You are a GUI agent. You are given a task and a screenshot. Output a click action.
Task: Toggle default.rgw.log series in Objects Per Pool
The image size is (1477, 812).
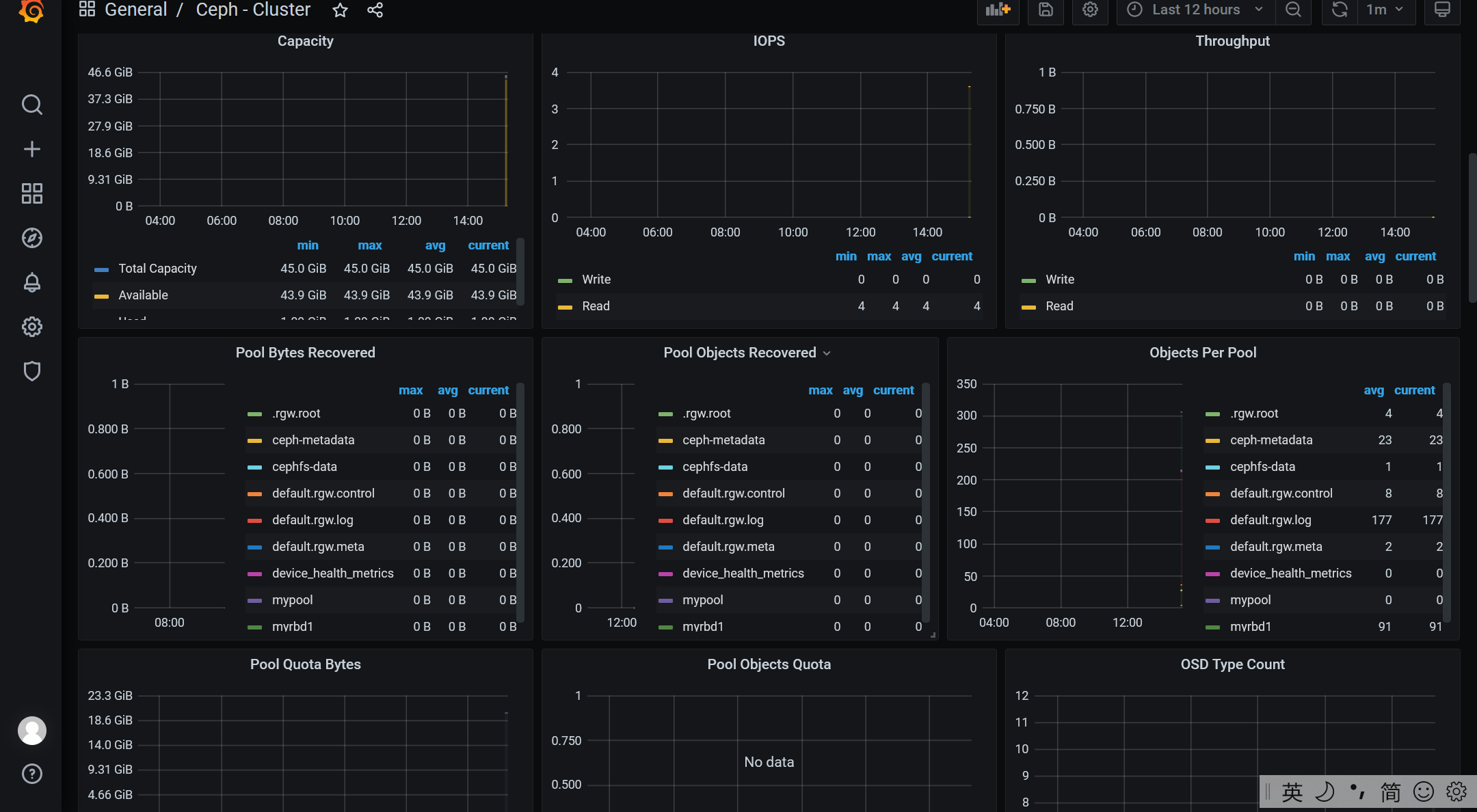1270,520
